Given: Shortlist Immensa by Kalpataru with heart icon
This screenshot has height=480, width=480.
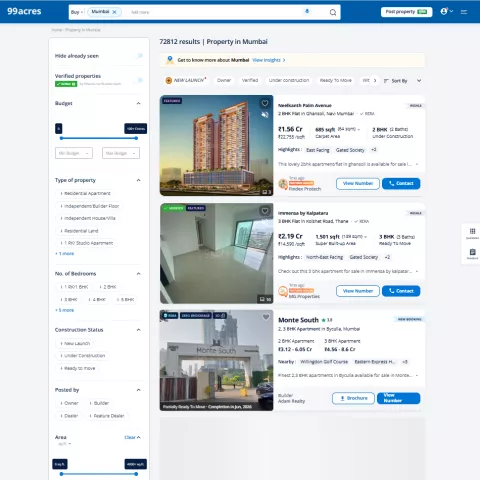Looking at the screenshot, I should tap(265, 211).
